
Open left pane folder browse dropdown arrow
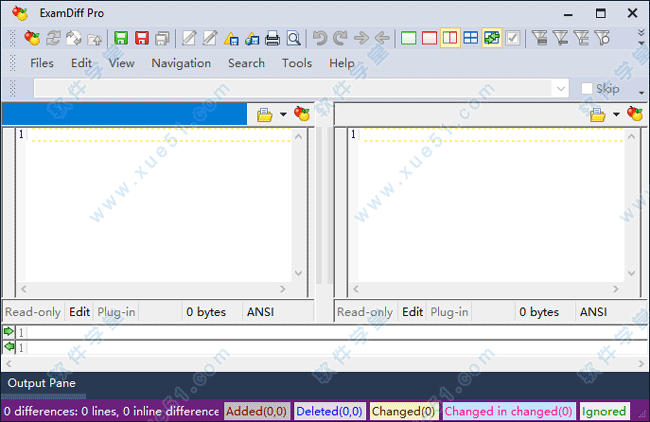click(x=283, y=115)
